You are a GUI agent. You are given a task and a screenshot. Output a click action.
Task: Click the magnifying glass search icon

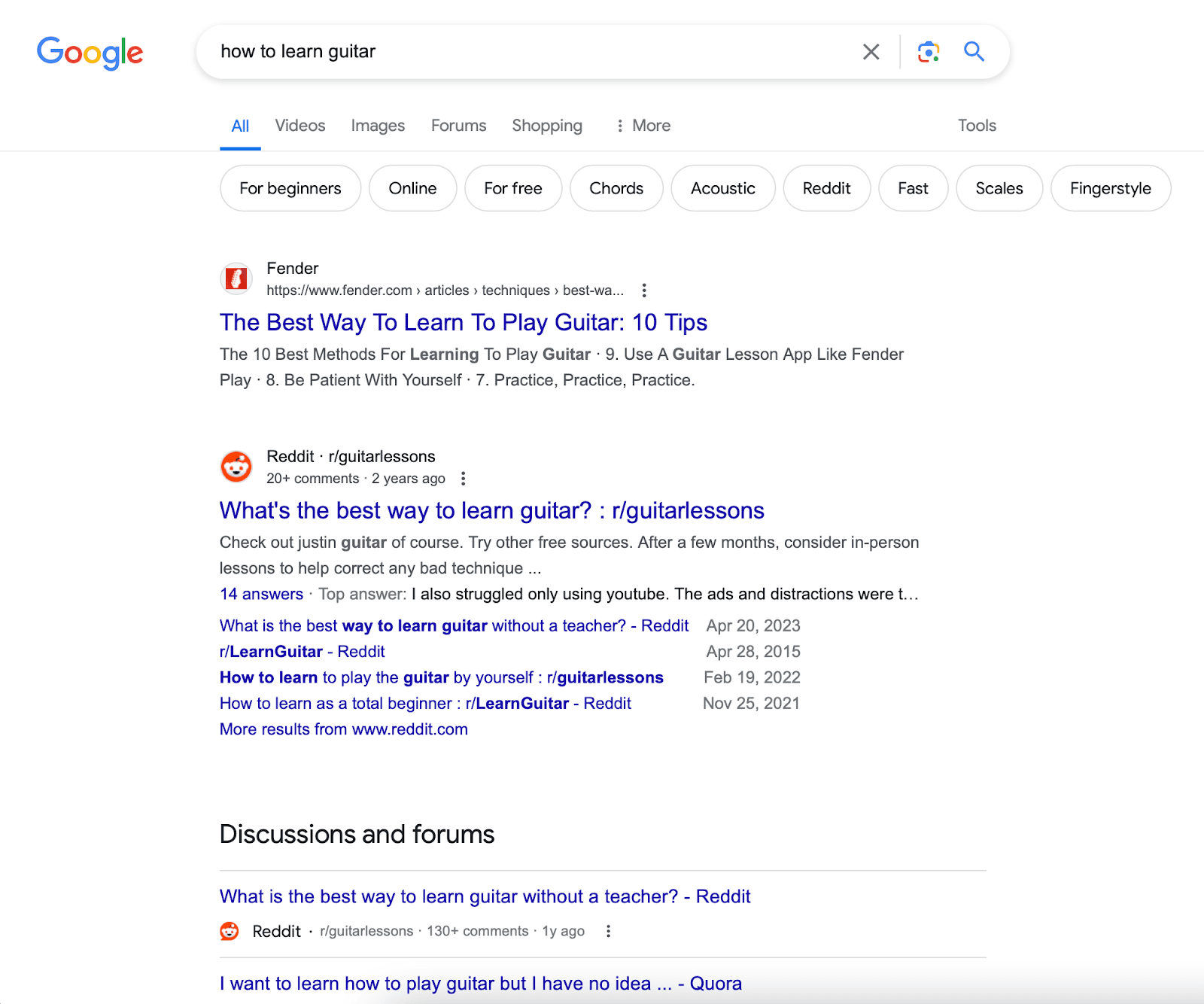pyautogui.click(x=974, y=51)
